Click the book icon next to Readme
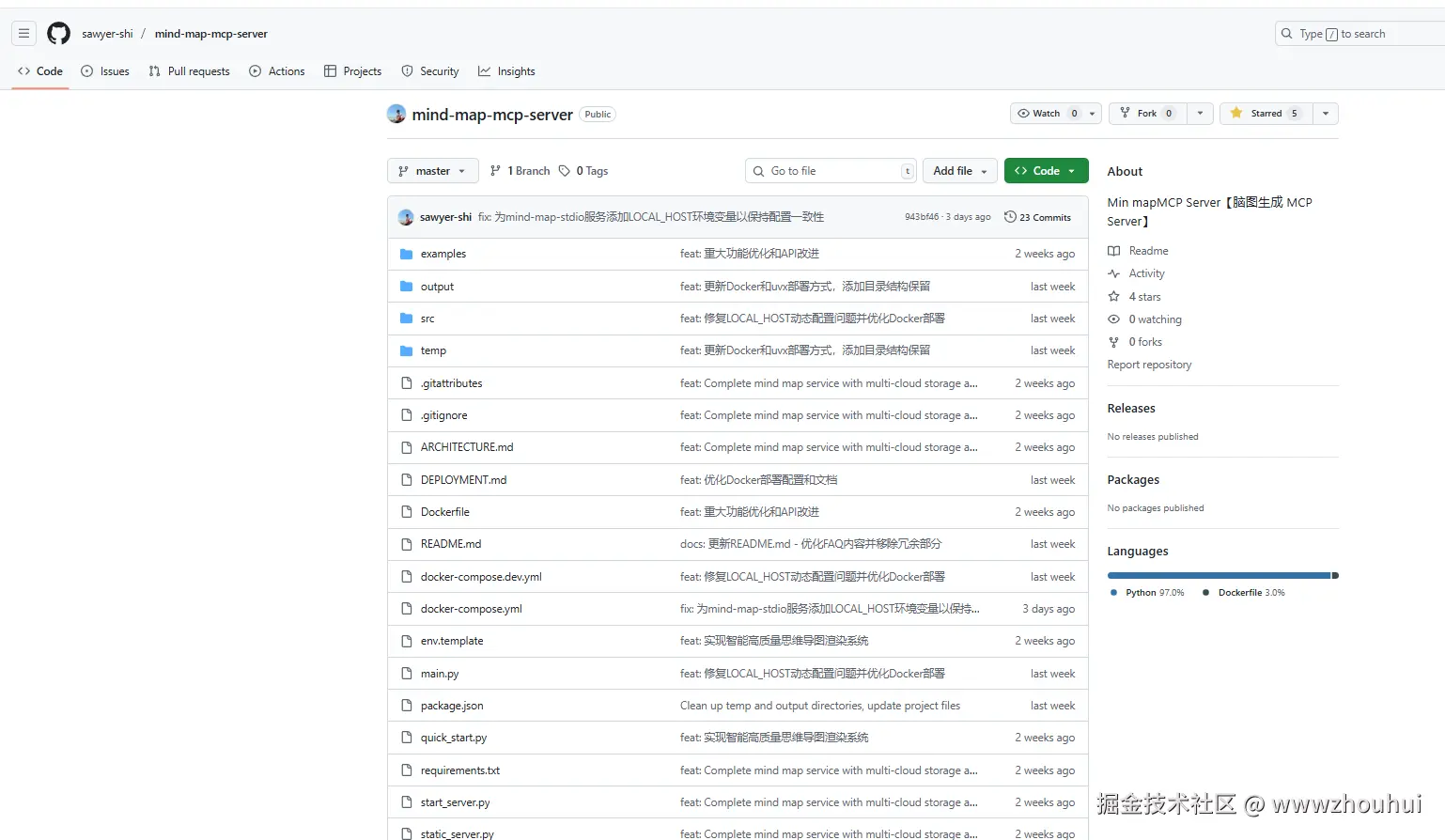 pos(1113,251)
